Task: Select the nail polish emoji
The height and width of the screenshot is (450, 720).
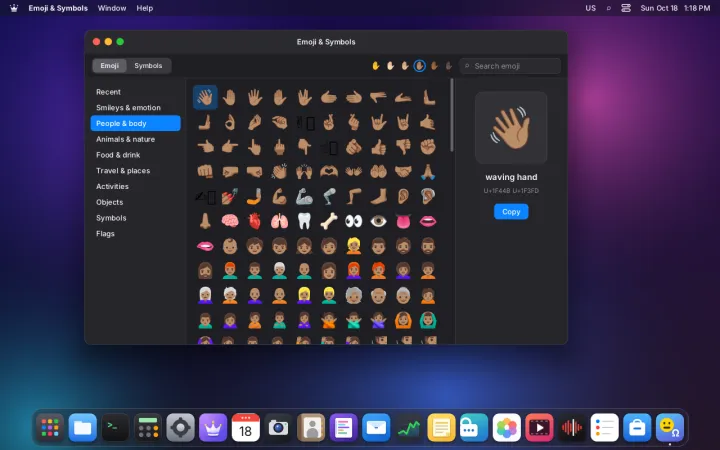Action: [x=230, y=197]
